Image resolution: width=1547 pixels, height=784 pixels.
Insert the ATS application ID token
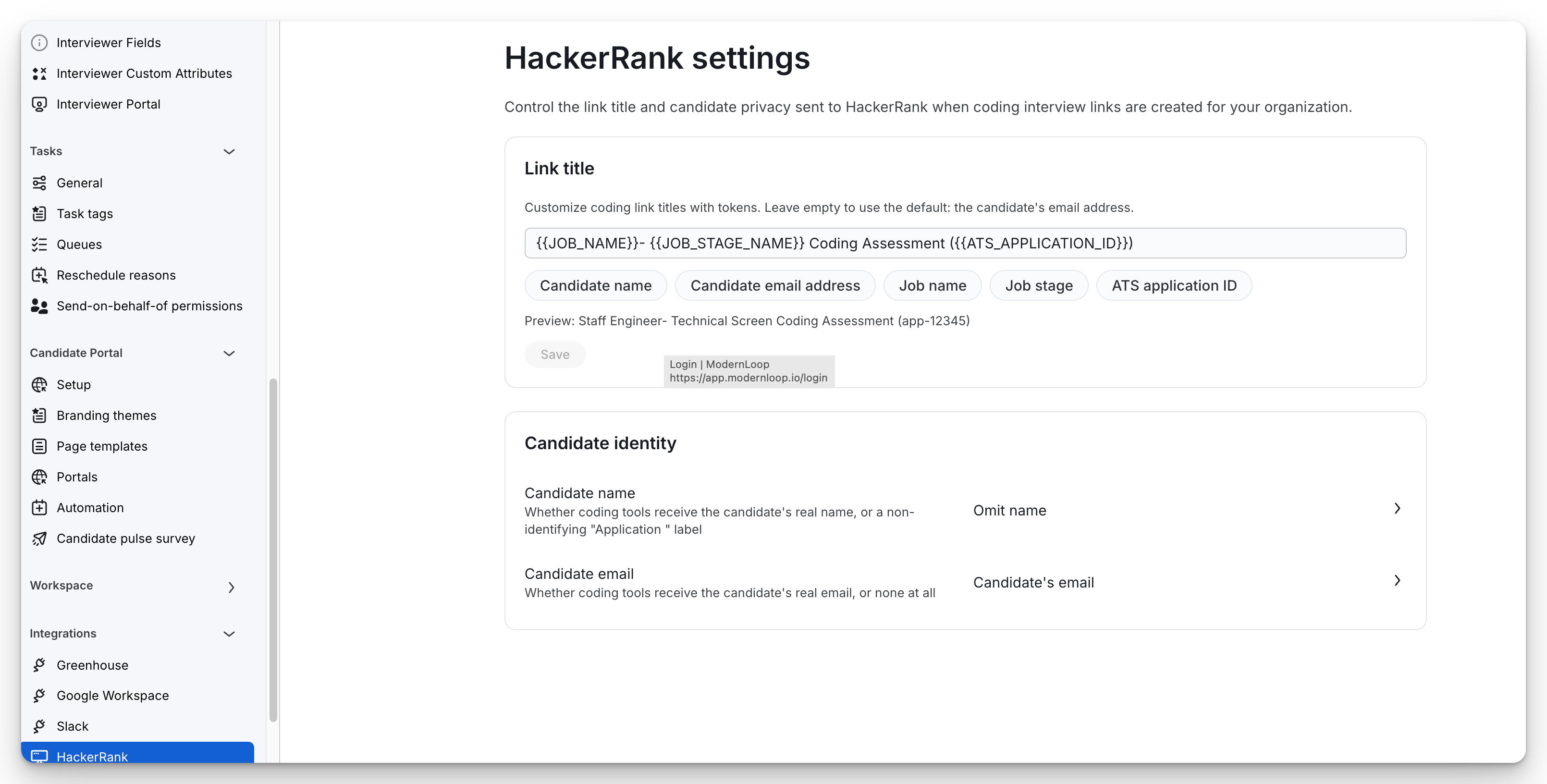click(x=1174, y=286)
